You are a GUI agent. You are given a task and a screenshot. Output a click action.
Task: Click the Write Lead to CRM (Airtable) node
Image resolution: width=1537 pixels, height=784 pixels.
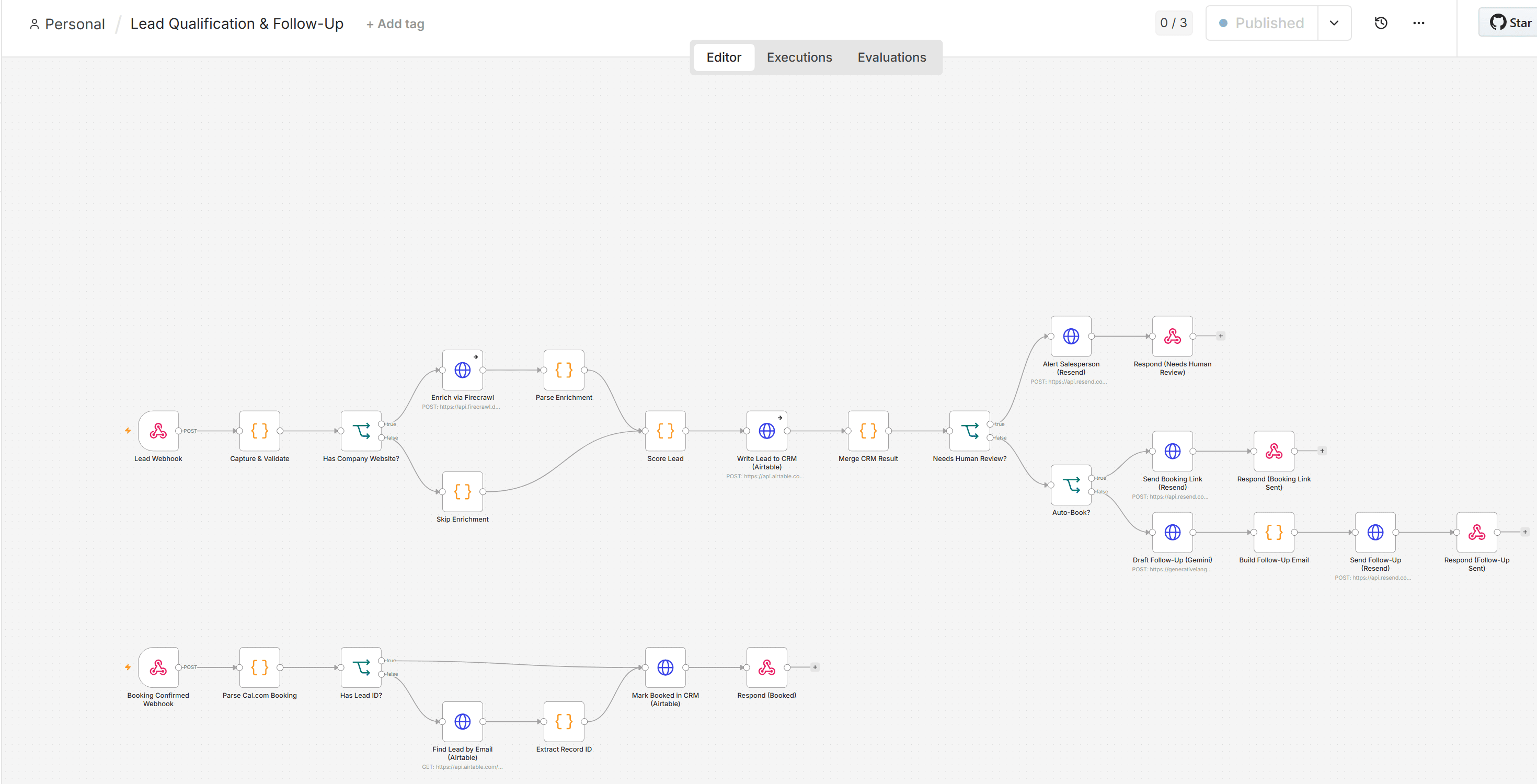(x=767, y=430)
